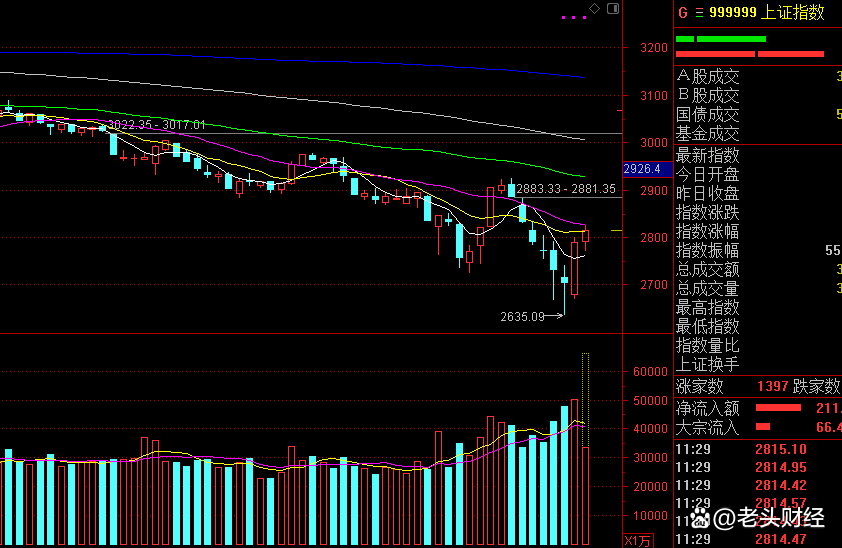The height and width of the screenshot is (548, 842).
Task: Click the 2883.33 - 2881.35 gap label
Action: click(565, 188)
